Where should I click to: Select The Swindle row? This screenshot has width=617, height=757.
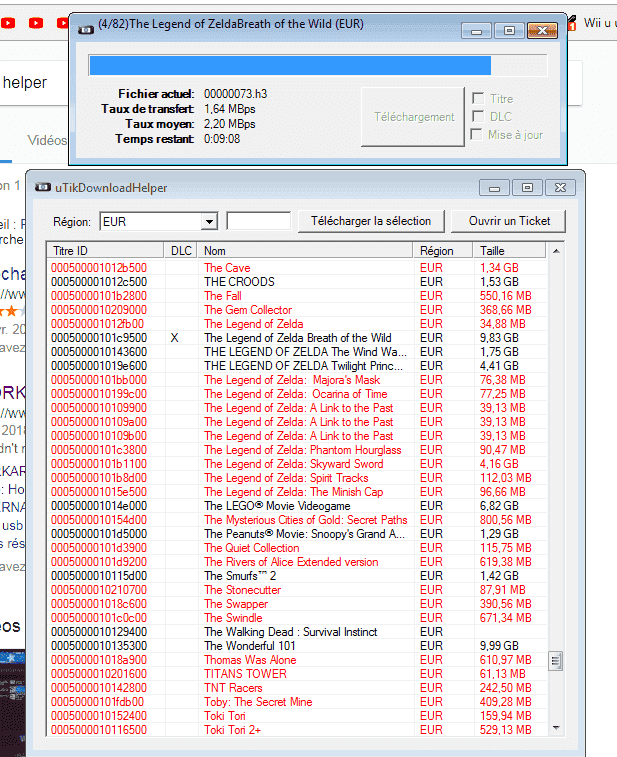pyautogui.click(x=297, y=617)
